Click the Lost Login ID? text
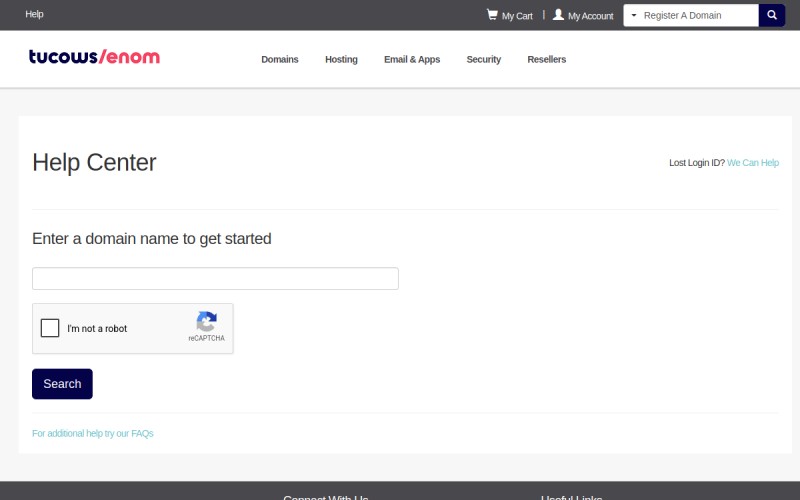 tap(696, 163)
